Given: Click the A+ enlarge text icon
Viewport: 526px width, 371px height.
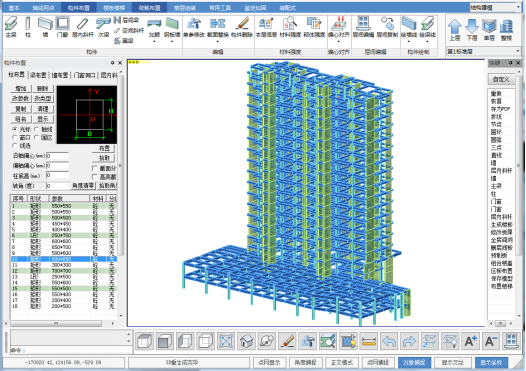Looking at the screenshot, I should pos(470,341).
